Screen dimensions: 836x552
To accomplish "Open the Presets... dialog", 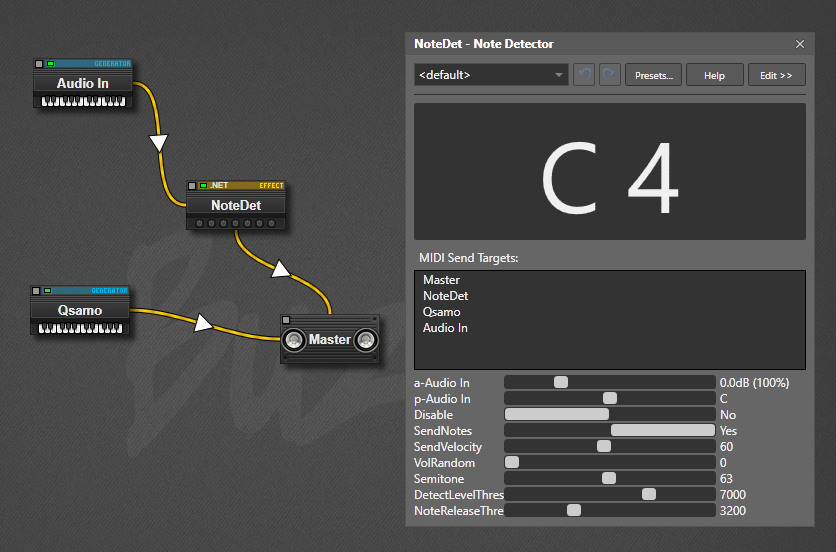I will pos(653,75).
